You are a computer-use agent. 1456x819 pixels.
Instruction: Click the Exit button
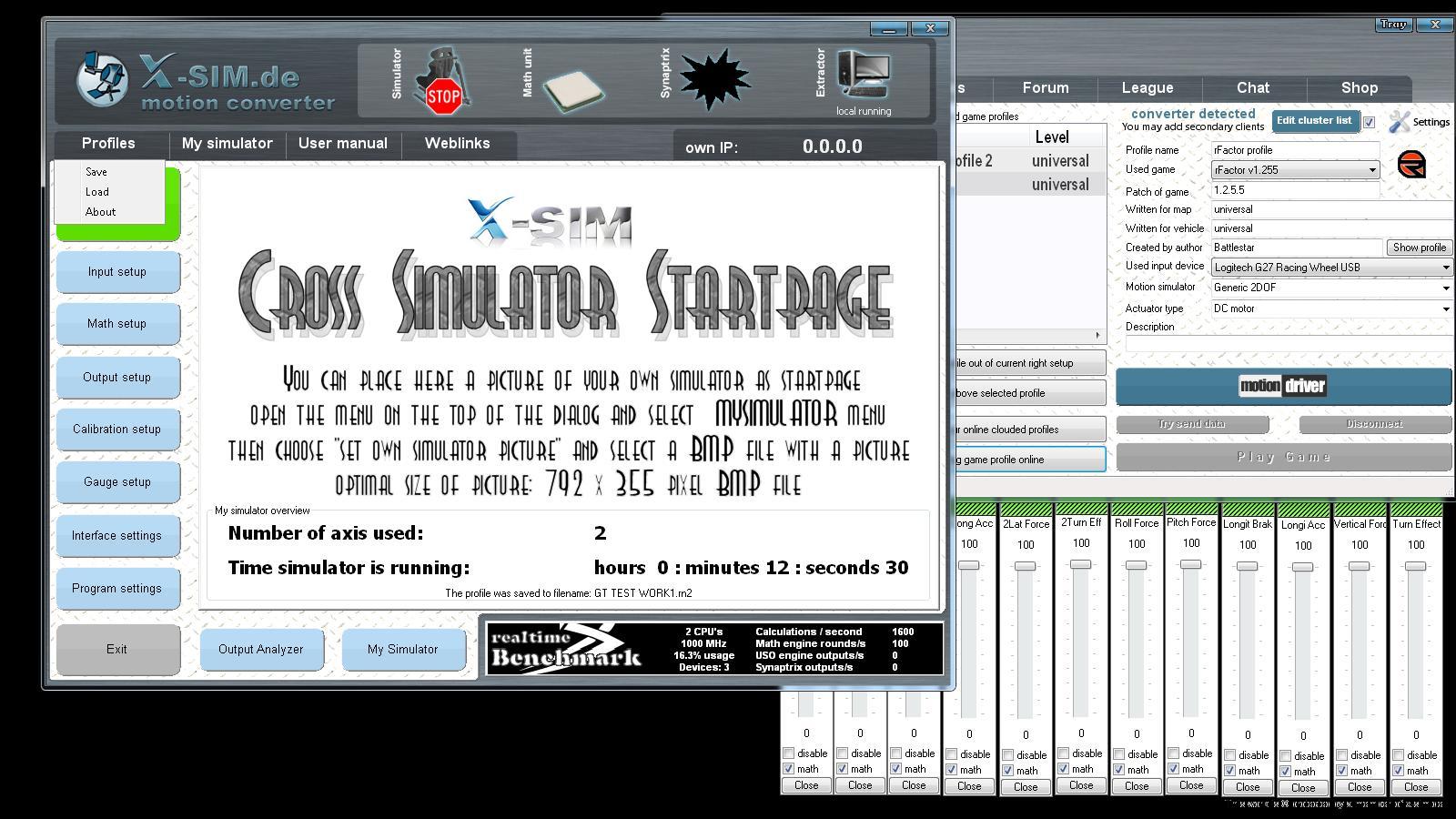click(x=117, y=650)
